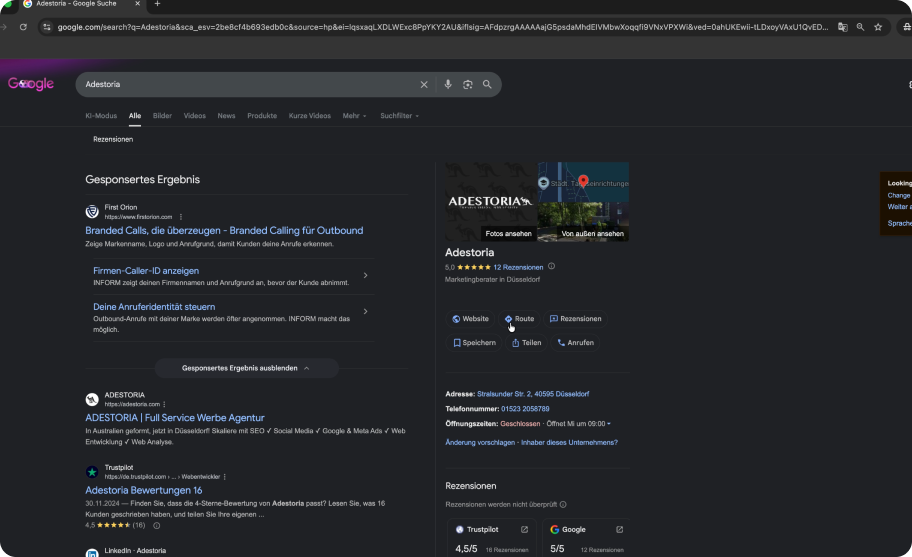Open the three-dot menu beside adestoria.com
The height and width of the screenshot is (557, 912).
(165, 404)
